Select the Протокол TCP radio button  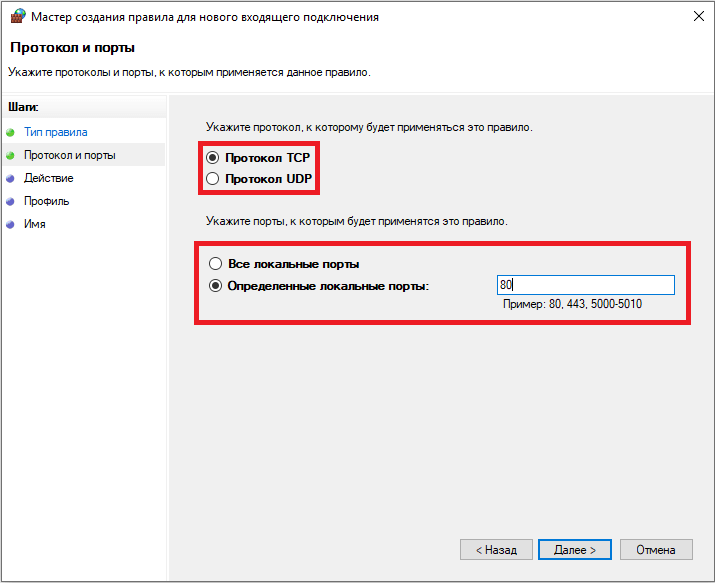(x=212, y=158)
